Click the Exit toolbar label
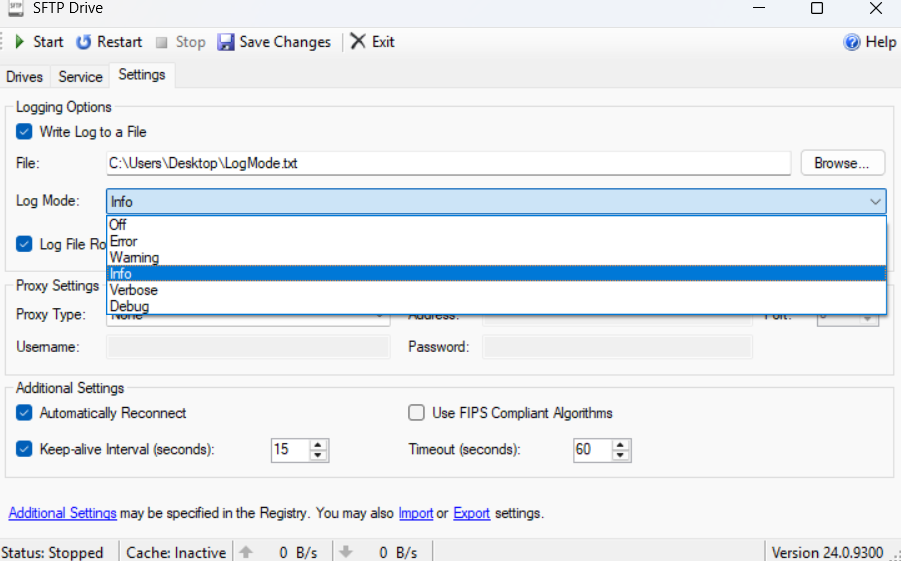902x562 pixels. 383,42
